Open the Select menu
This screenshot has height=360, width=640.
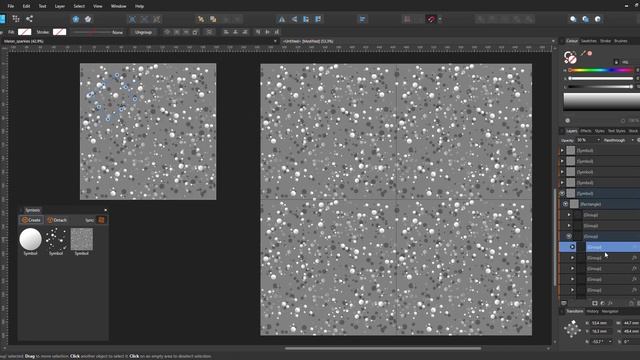(x=79, y=6)
